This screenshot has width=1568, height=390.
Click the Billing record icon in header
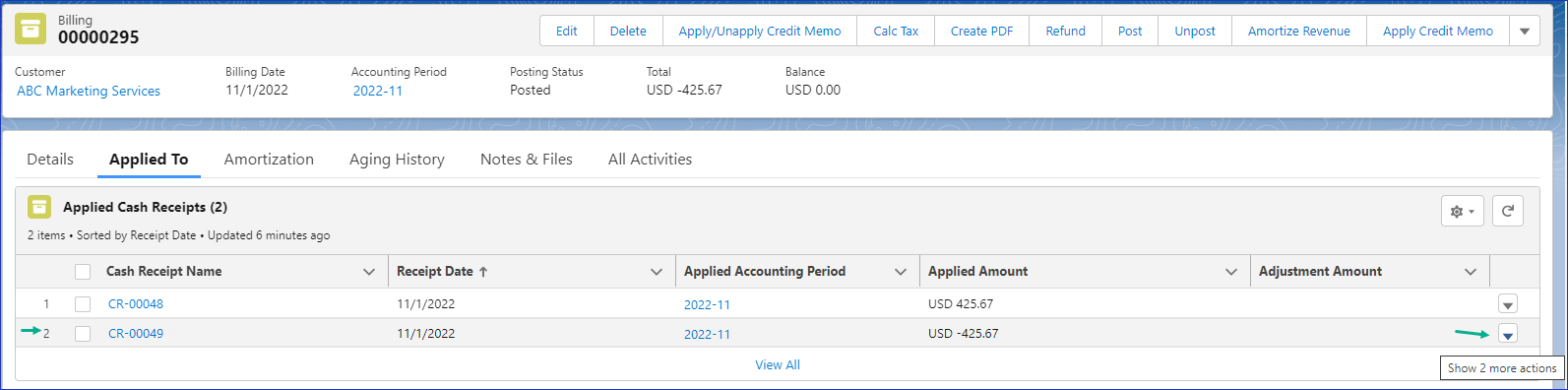(x=31, y=30)
